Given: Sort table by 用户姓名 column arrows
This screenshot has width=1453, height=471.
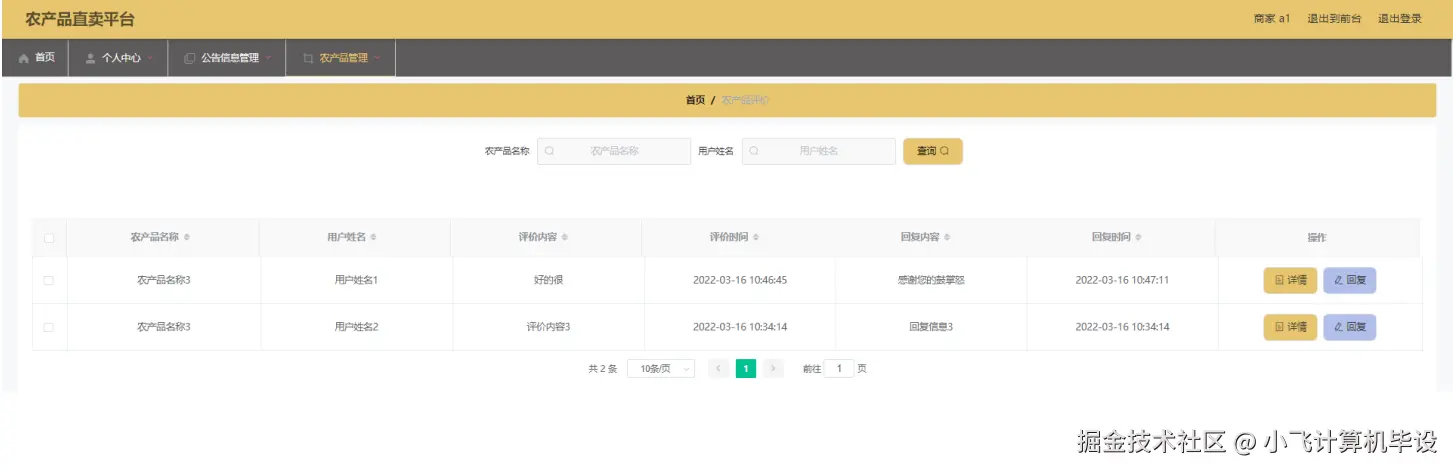Looking at the screenshot, I should click(x=374, y=238).
